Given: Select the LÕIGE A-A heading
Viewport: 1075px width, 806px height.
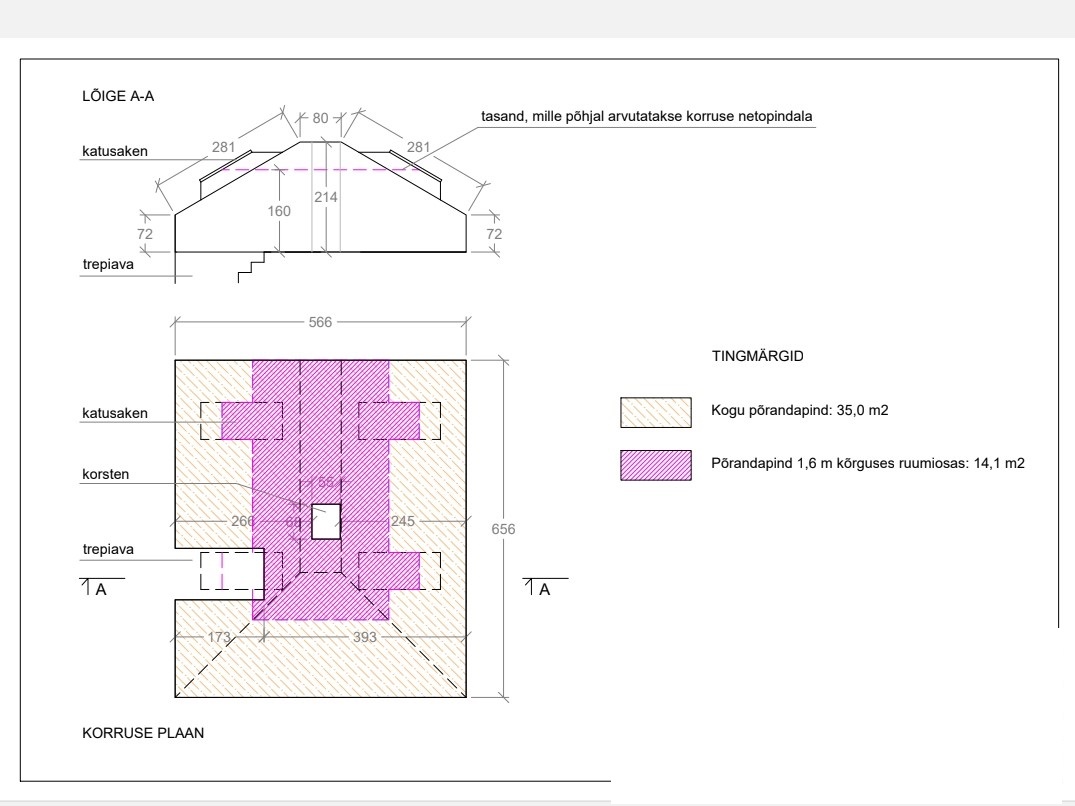Looking at the screenshot, I should click(x=117, y=97).
